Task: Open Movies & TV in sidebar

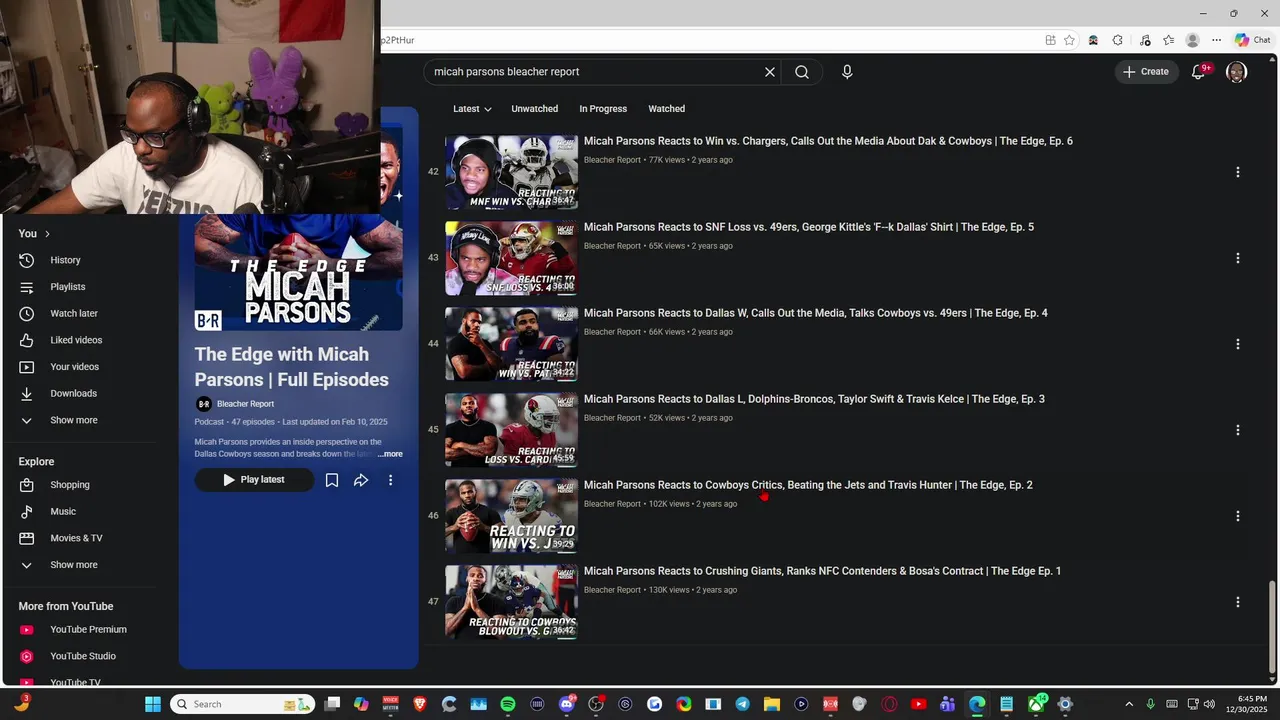Action: (76, 538)
